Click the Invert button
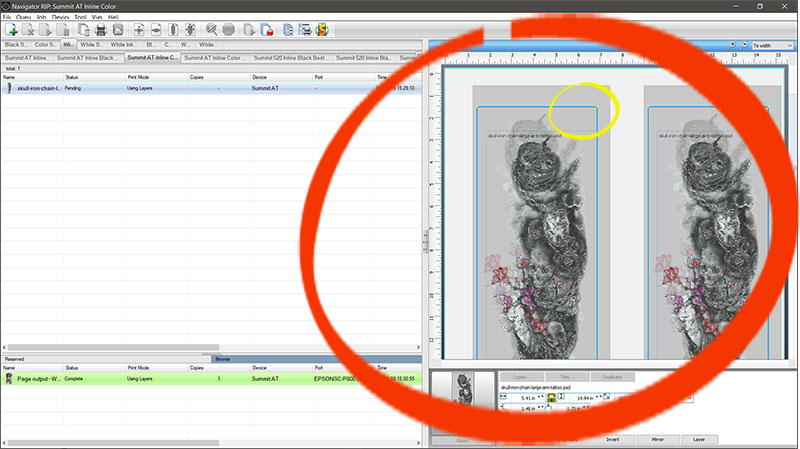 [x=612, y=439]
